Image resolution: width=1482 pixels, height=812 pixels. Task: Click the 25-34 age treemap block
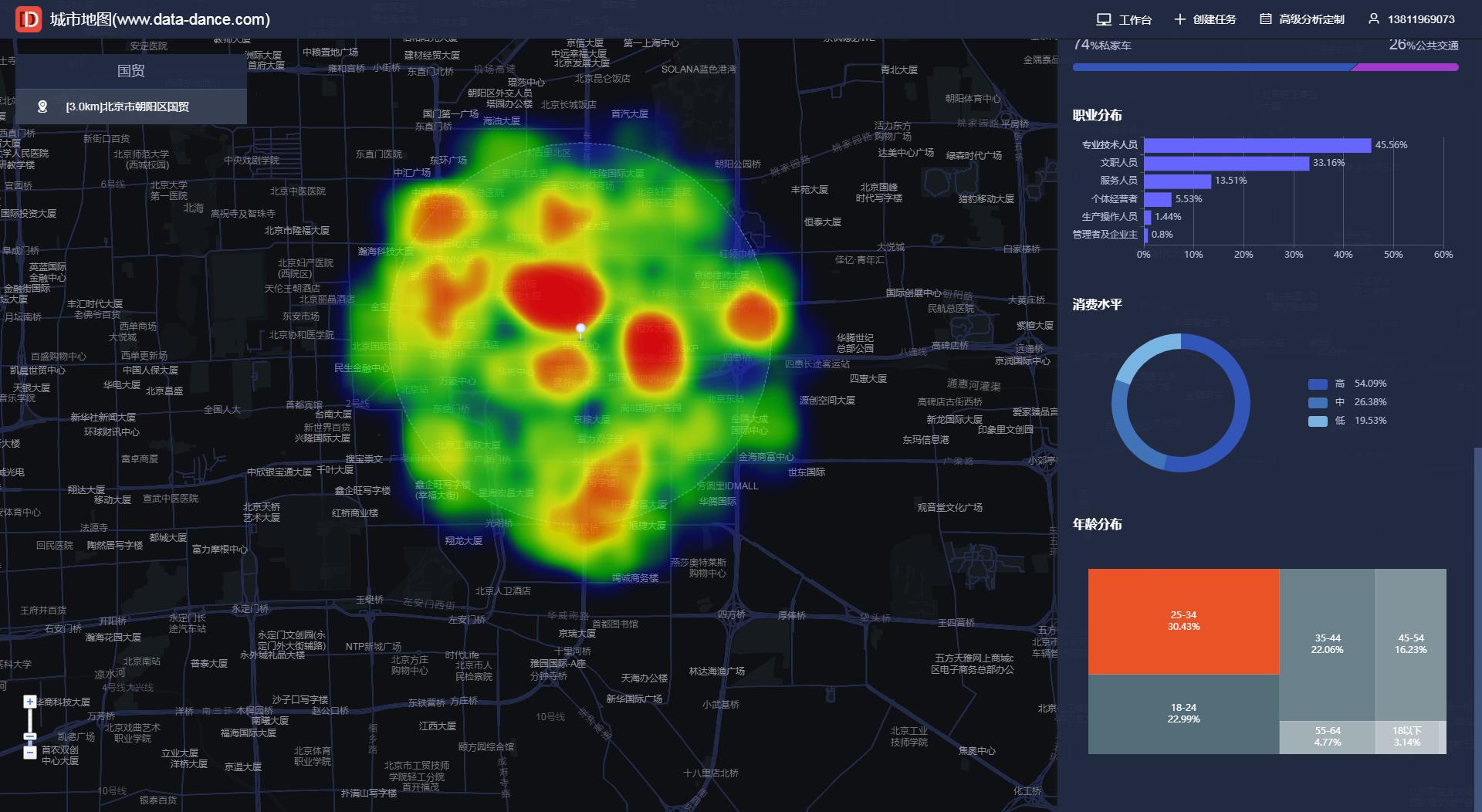click(x=1183, y=621)
